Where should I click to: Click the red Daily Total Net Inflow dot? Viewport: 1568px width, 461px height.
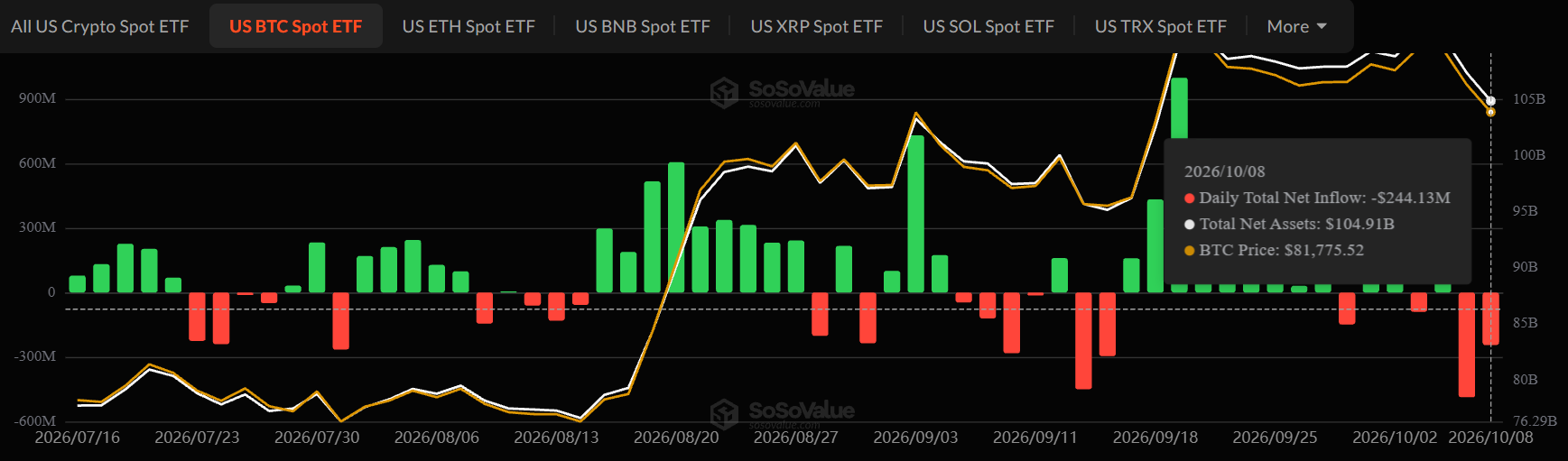pyautogui.click(x=1190, y=198)
